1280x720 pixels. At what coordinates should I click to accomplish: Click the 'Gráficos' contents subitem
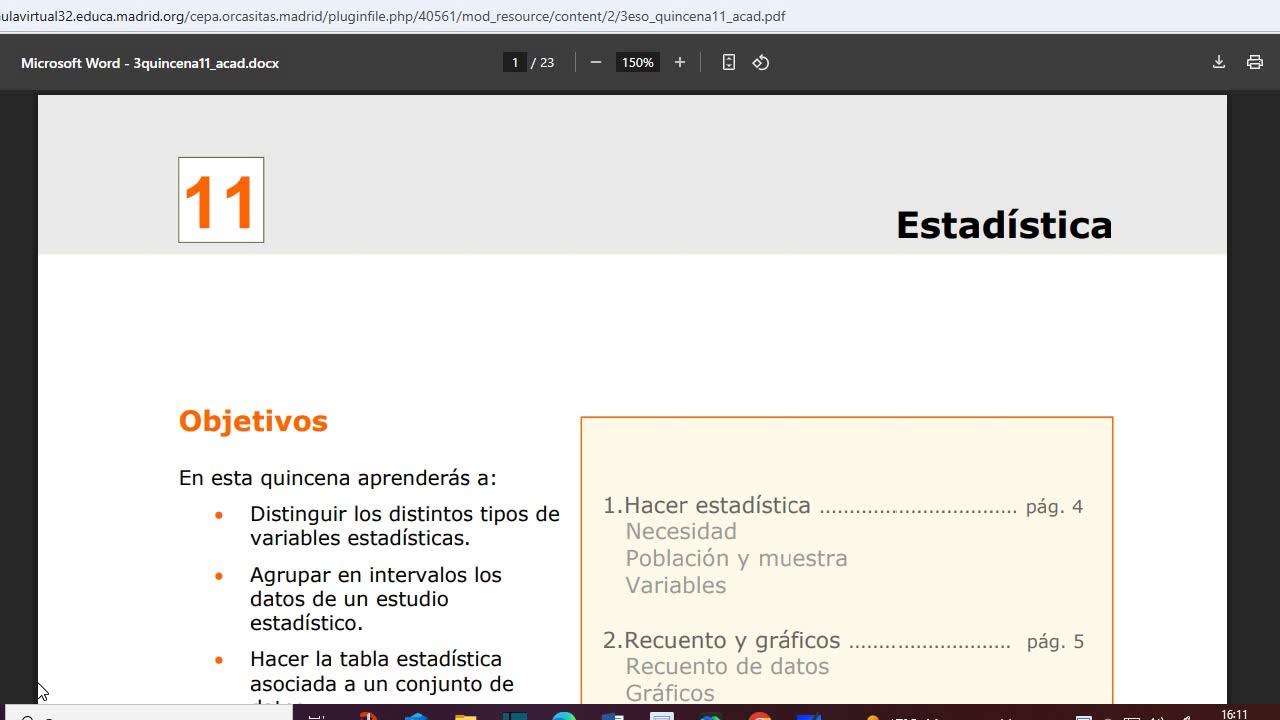(670, 693)
